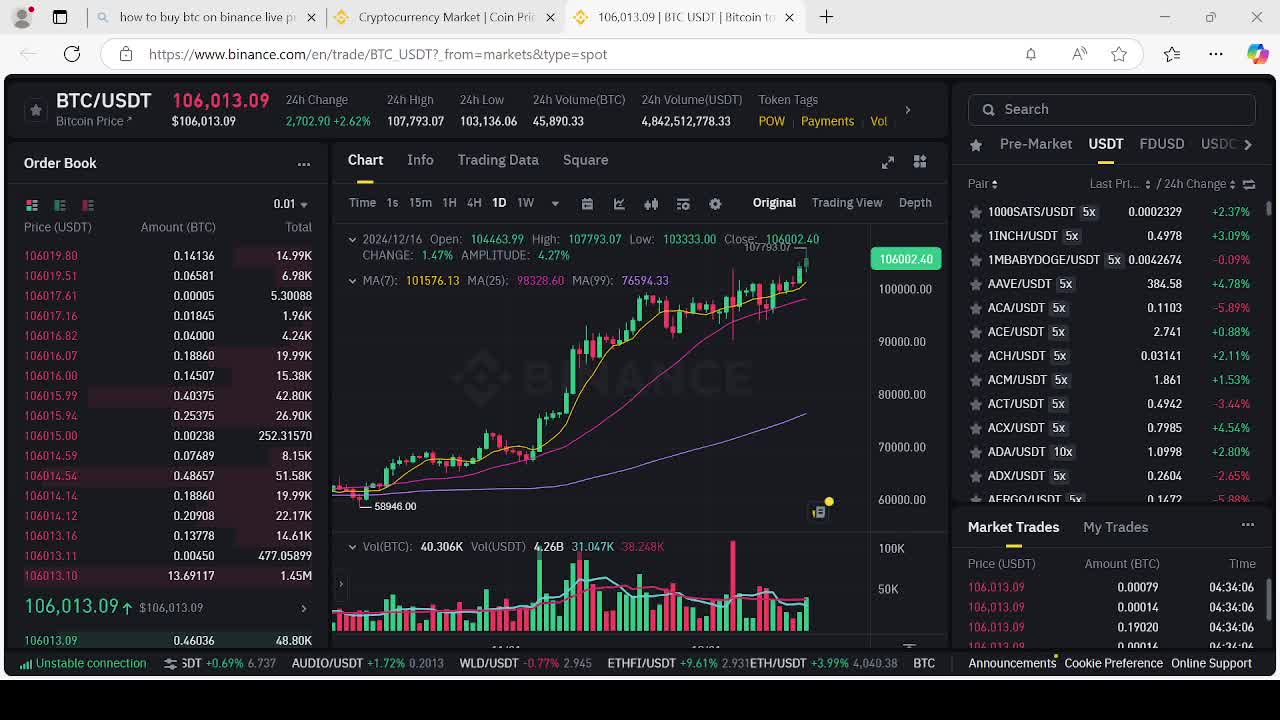
Task: Select the 1H chart interval
Action: click(449, 203)
